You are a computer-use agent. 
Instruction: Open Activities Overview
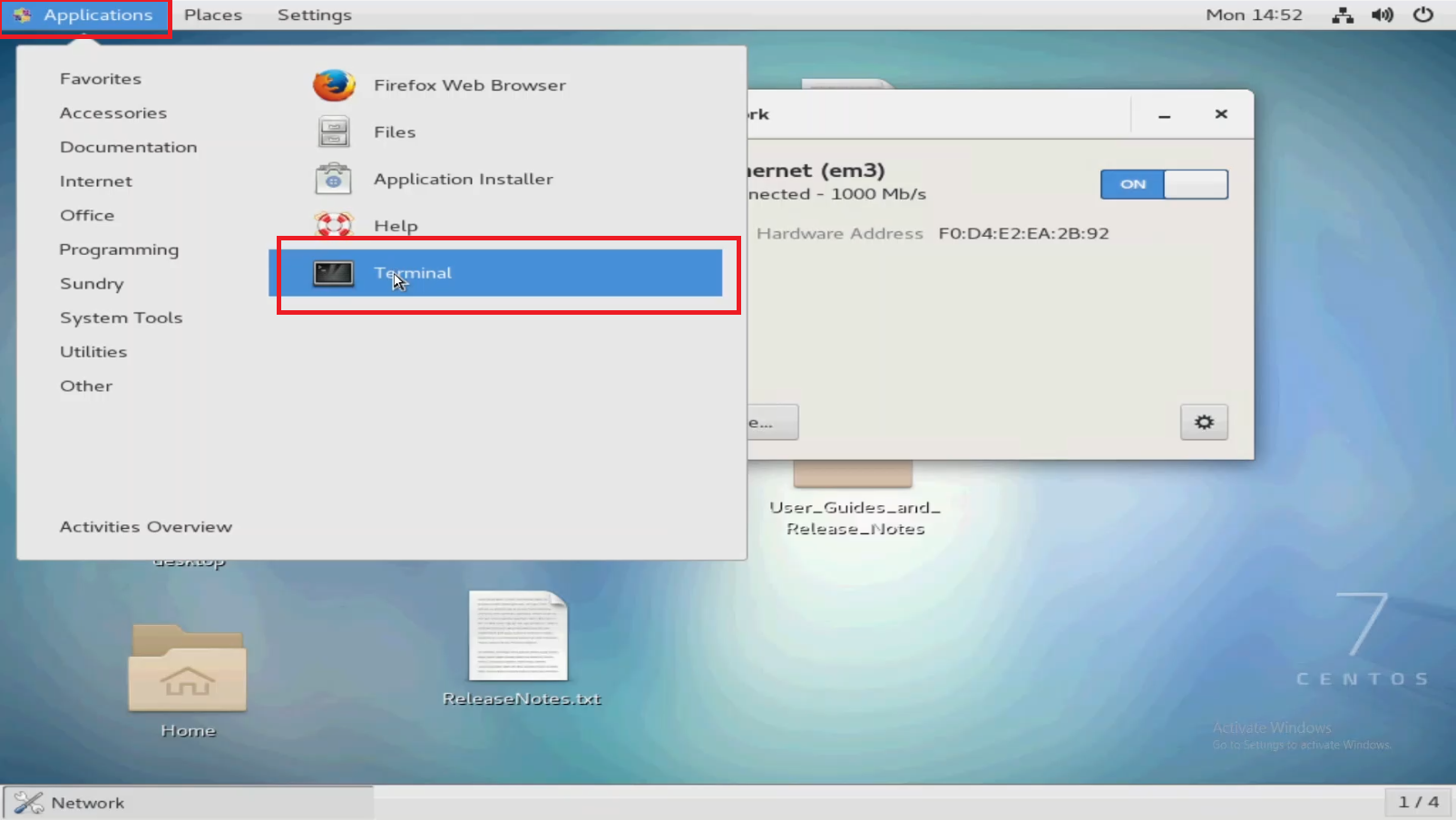146,527
